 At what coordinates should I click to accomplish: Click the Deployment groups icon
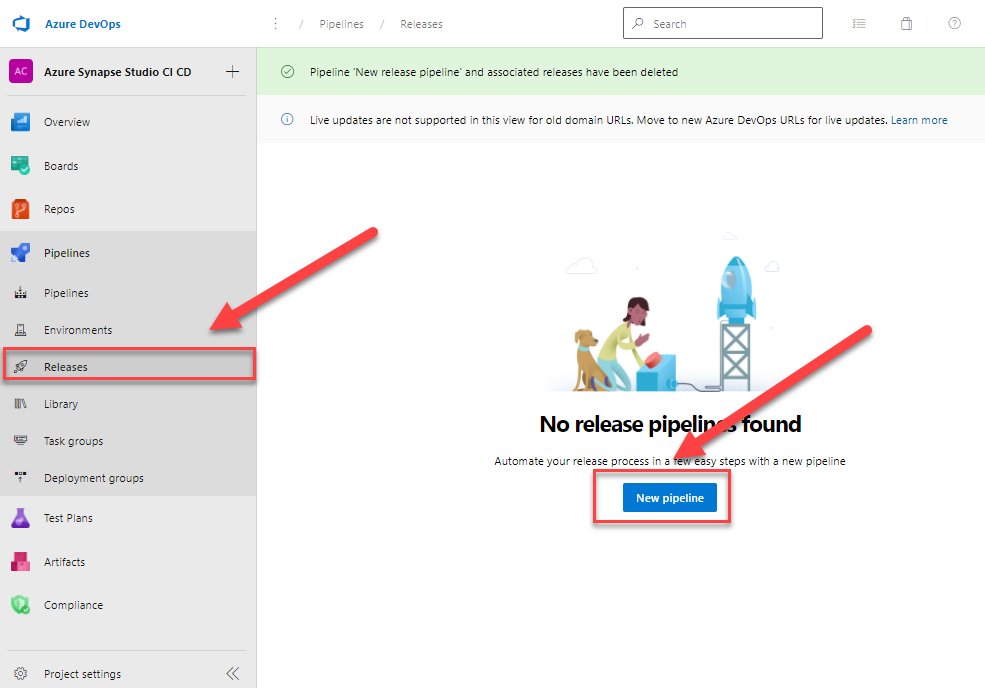(x=20, y=478)
